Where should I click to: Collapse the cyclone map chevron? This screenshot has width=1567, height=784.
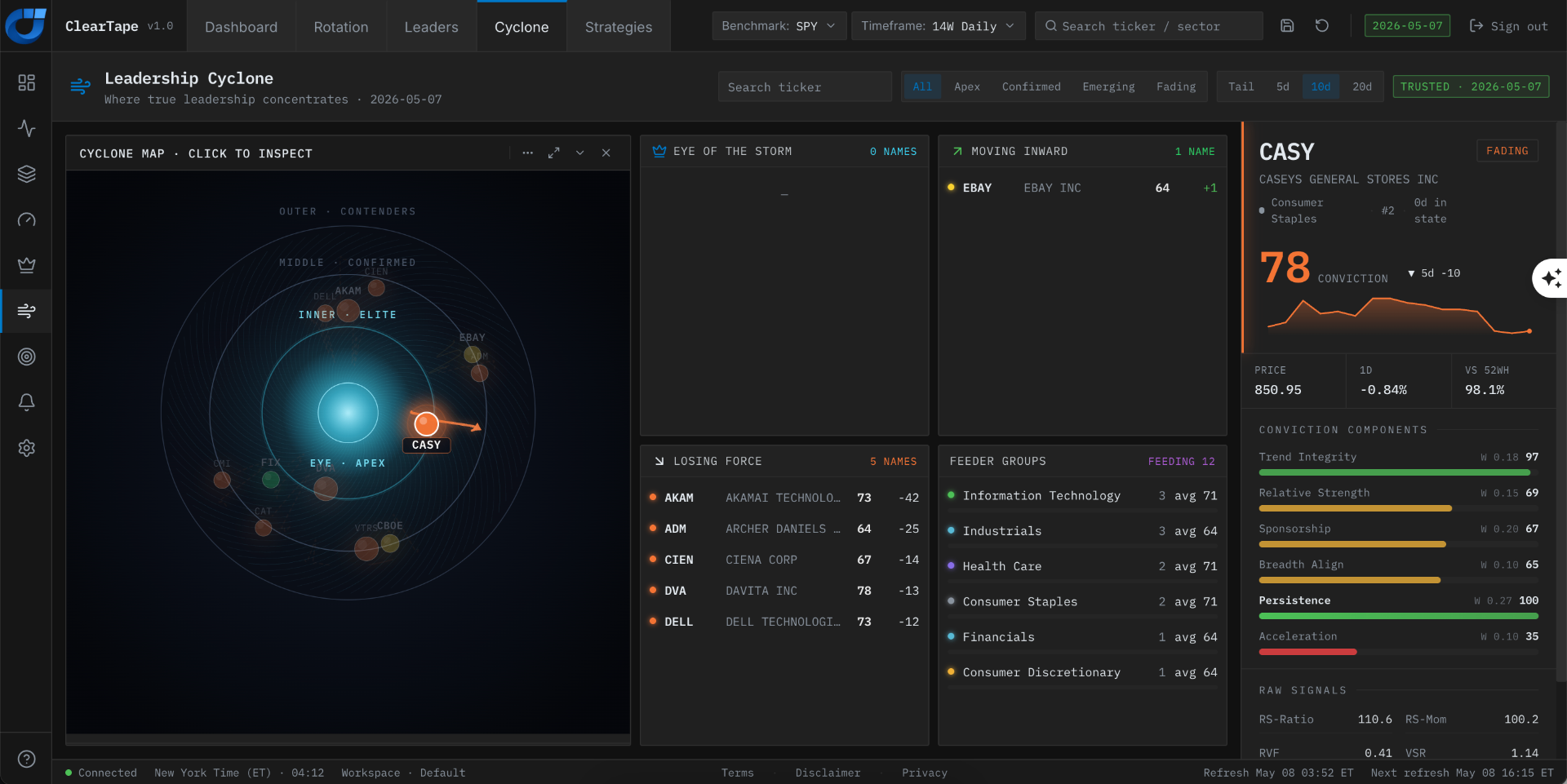coord(580,153)
